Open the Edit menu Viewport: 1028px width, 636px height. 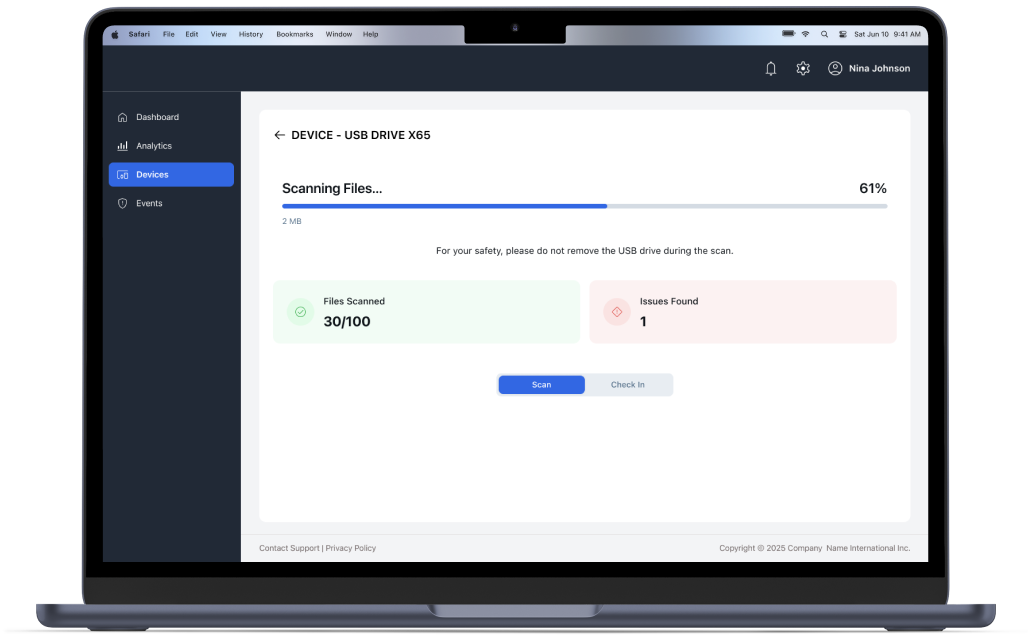coord(191,34)
